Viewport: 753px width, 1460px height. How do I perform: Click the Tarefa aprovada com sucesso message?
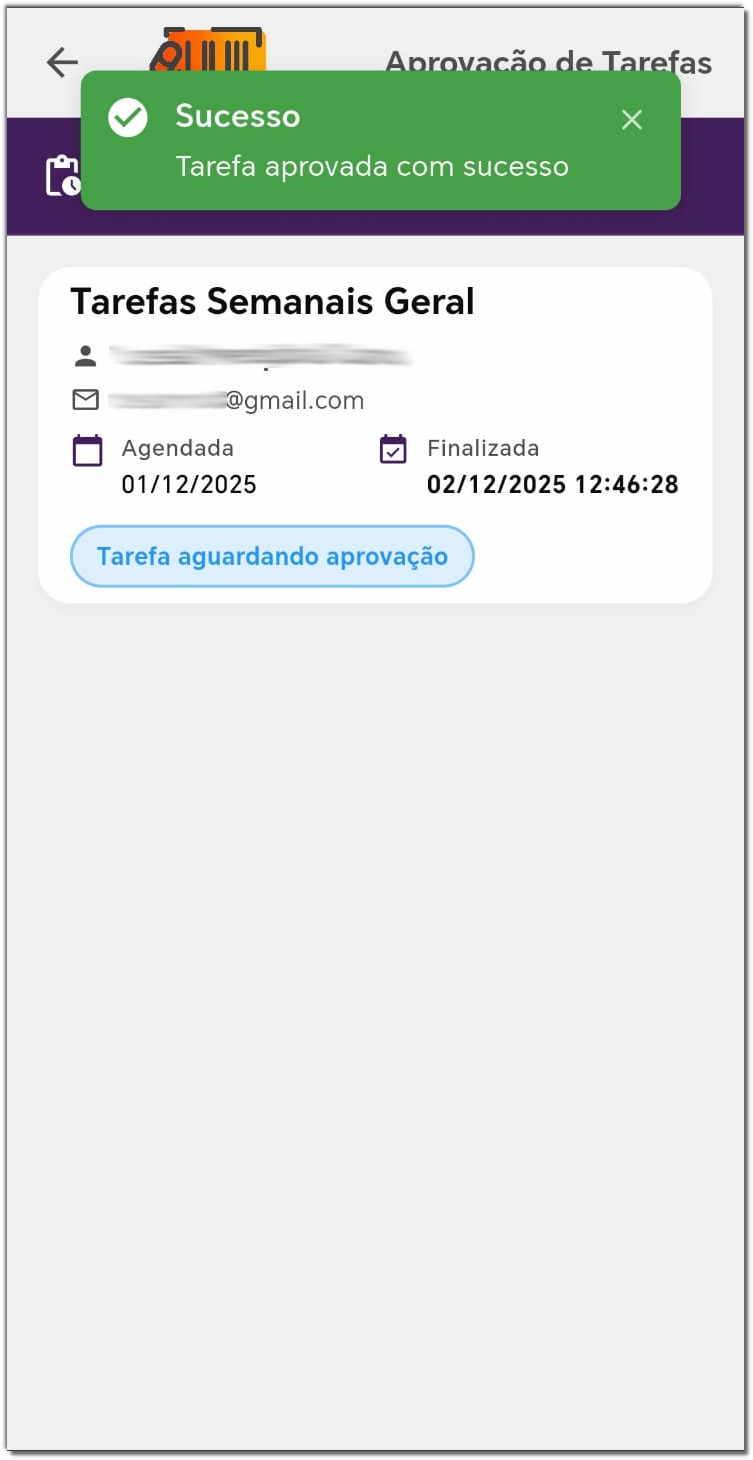click(372, 166)
